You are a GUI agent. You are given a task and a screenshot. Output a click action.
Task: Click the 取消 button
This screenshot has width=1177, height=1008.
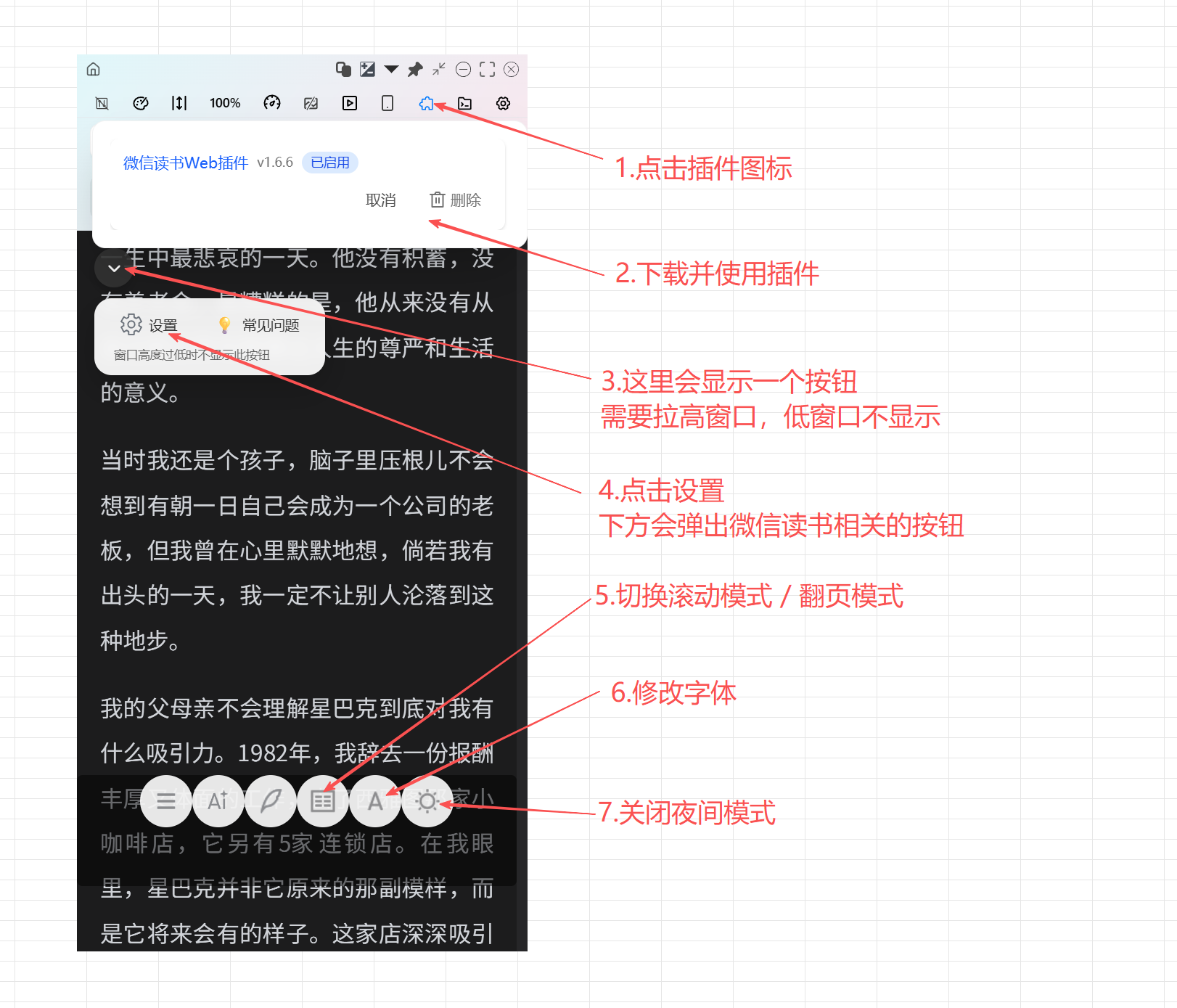pyautogui.click(x=381, y=200)
